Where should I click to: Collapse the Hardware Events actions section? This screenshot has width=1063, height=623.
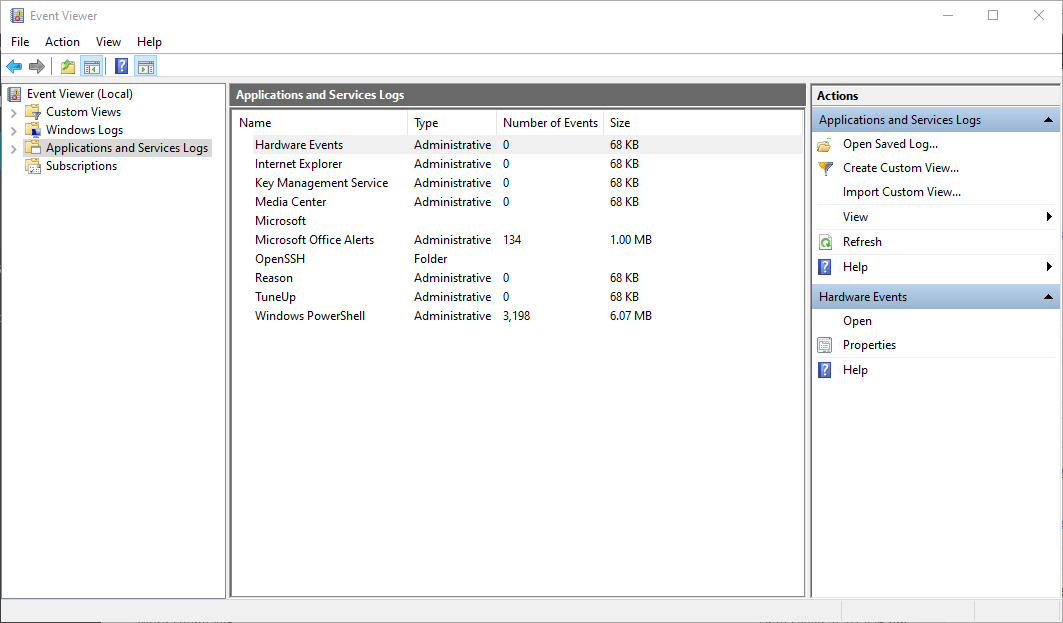(x=1048, y=297)
